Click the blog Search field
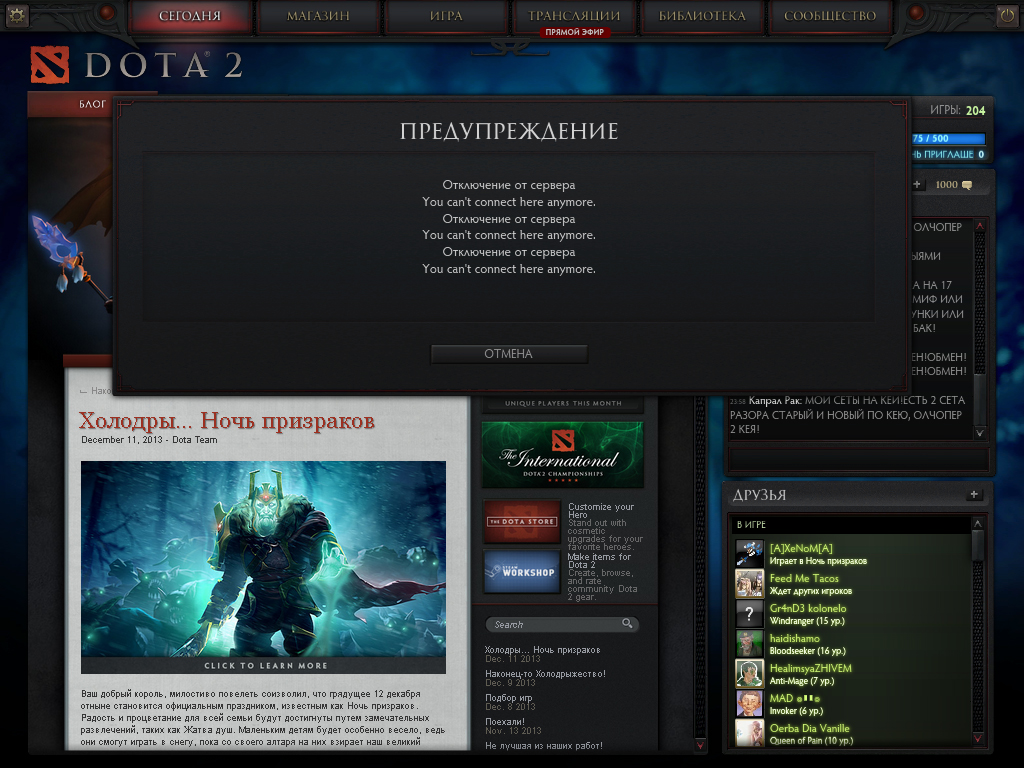 (562, 624)
